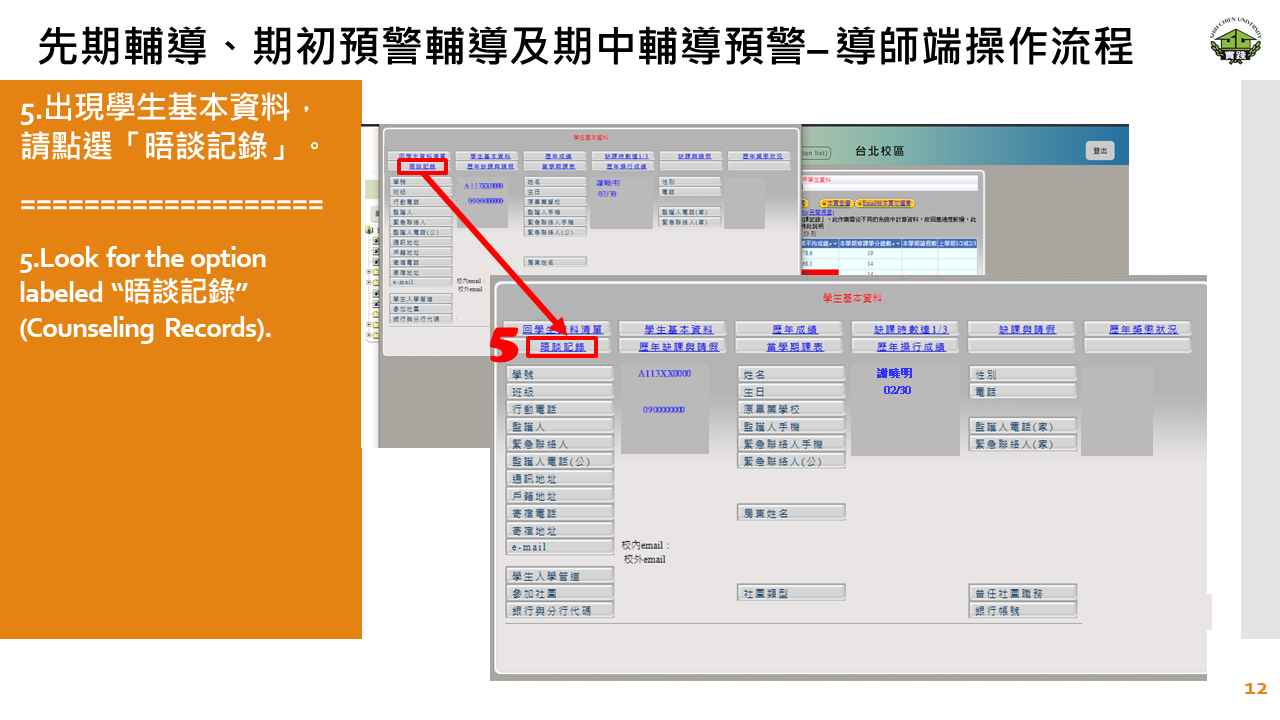Screen dimensions: 1280x720
Task: Click the 銀行帳號 field in enlarged panel
Action: click(1022, 610)
